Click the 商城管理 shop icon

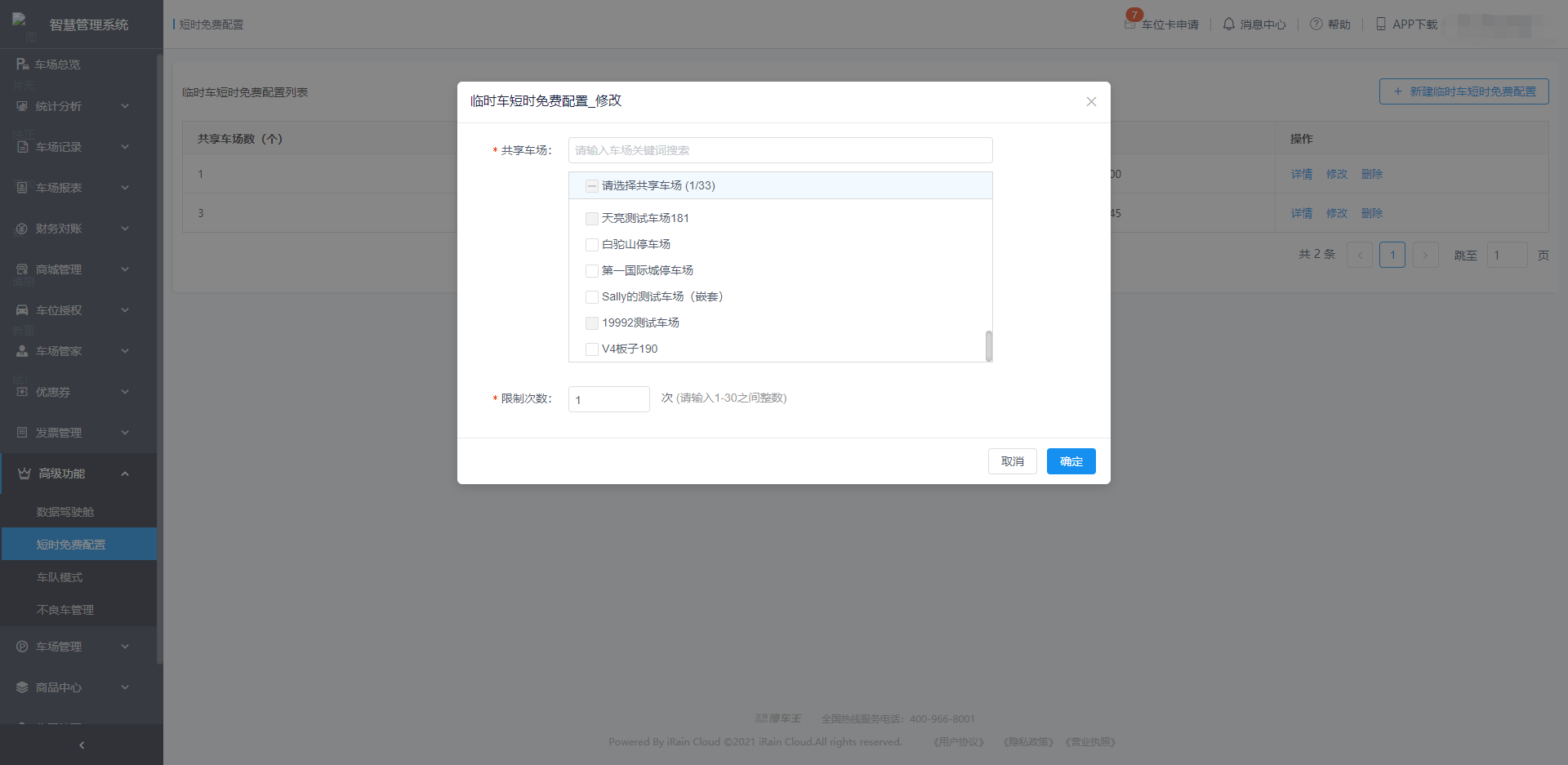click(x=22, y=269)
